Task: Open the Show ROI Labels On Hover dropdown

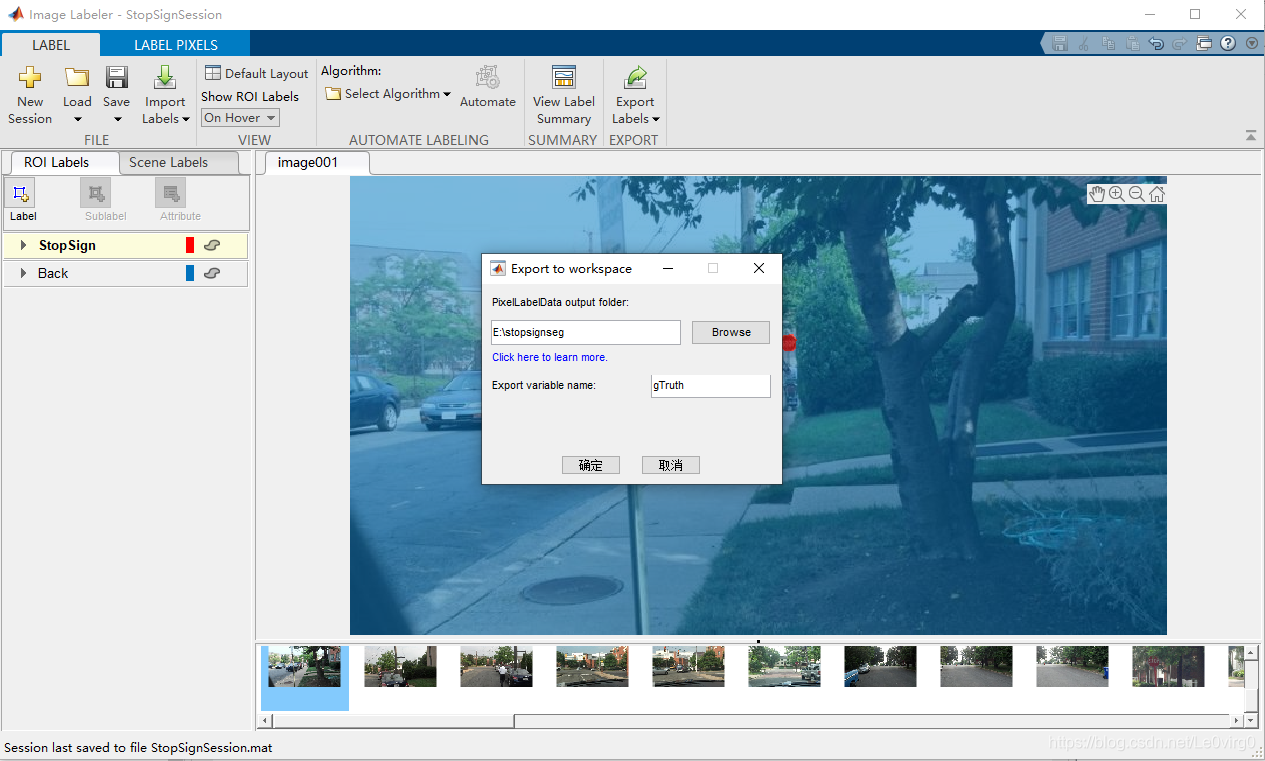Action: click(240, 118)
